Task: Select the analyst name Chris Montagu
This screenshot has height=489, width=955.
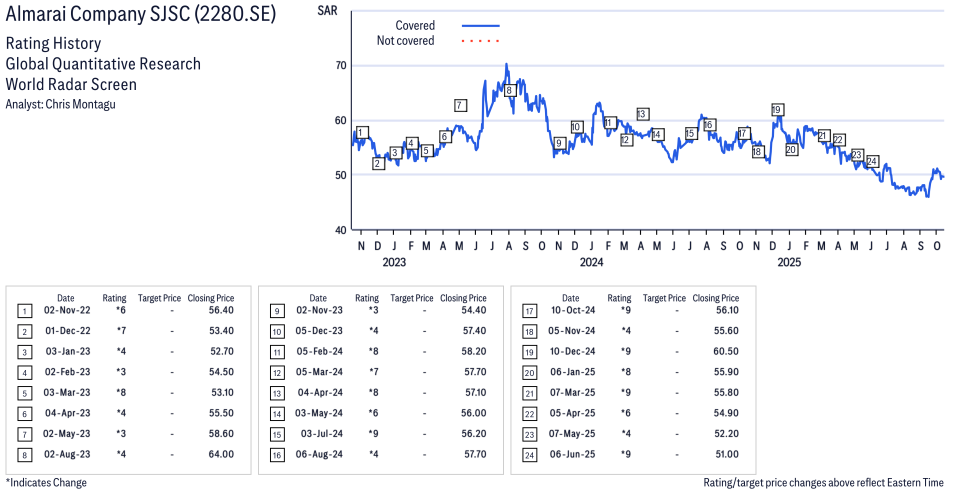Action: (61, 104)
